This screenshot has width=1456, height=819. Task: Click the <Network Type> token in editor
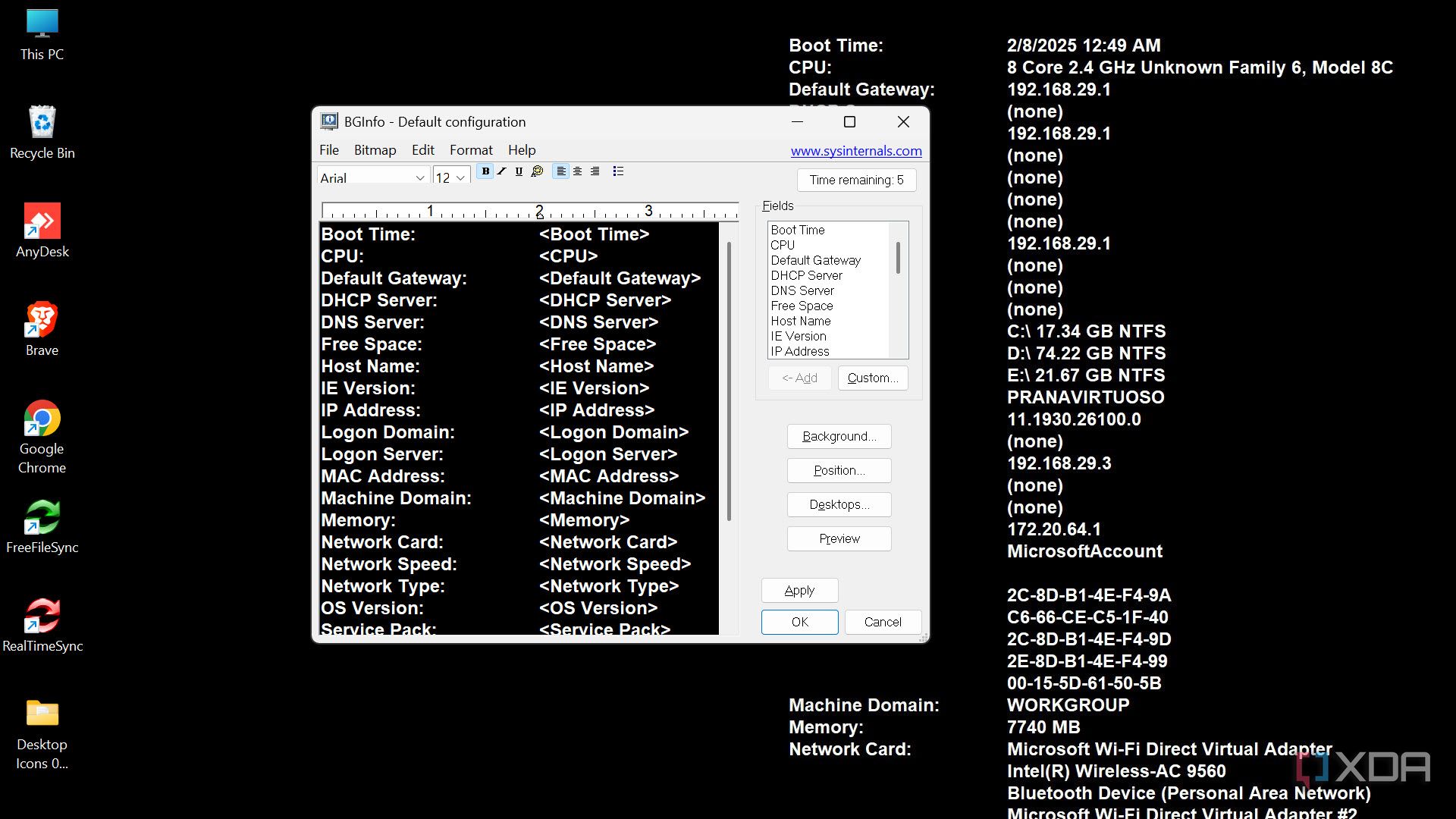click(609, 586)
